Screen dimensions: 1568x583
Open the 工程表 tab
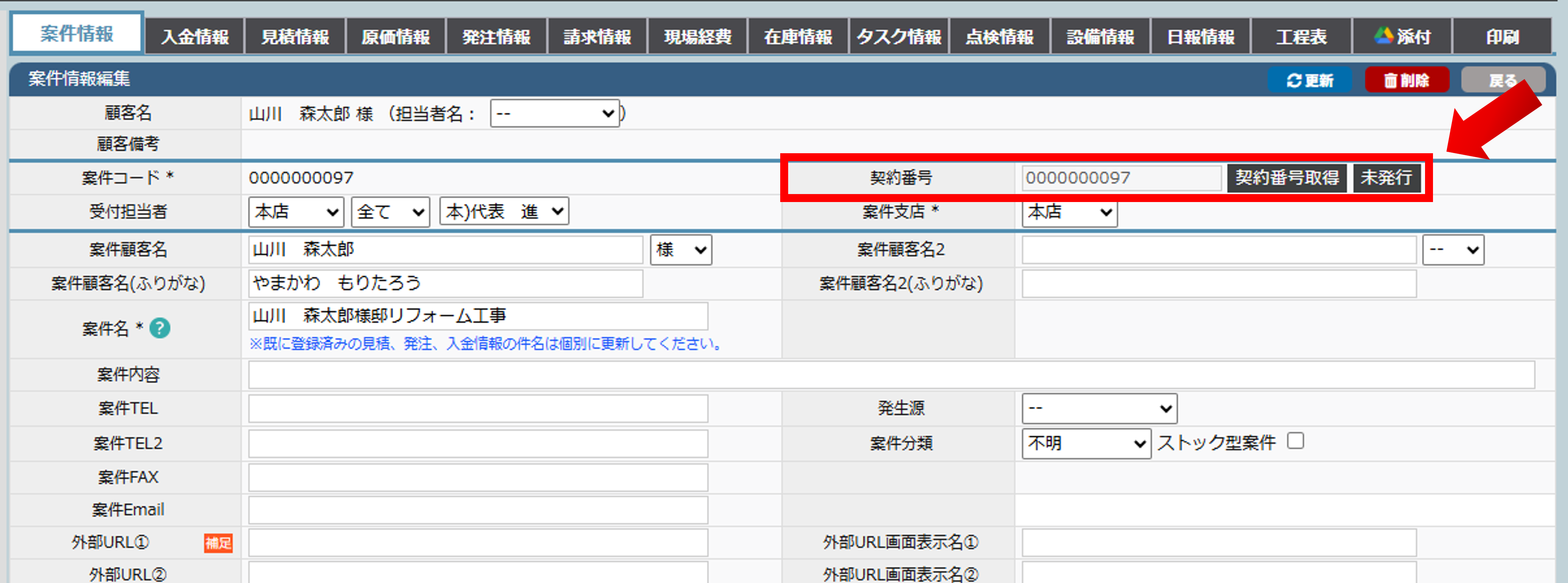coord(1301,37)
